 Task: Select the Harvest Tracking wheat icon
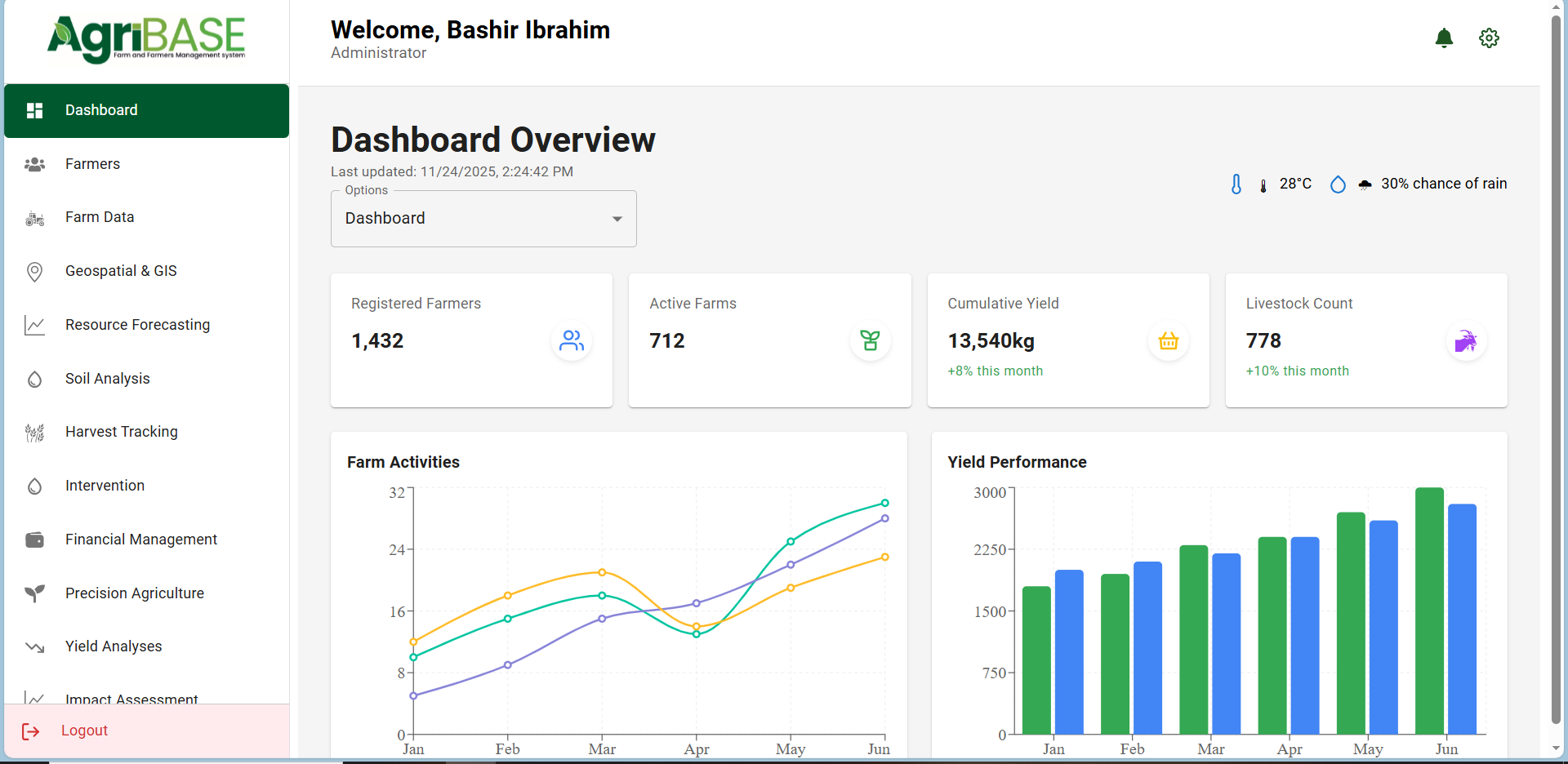34,432
